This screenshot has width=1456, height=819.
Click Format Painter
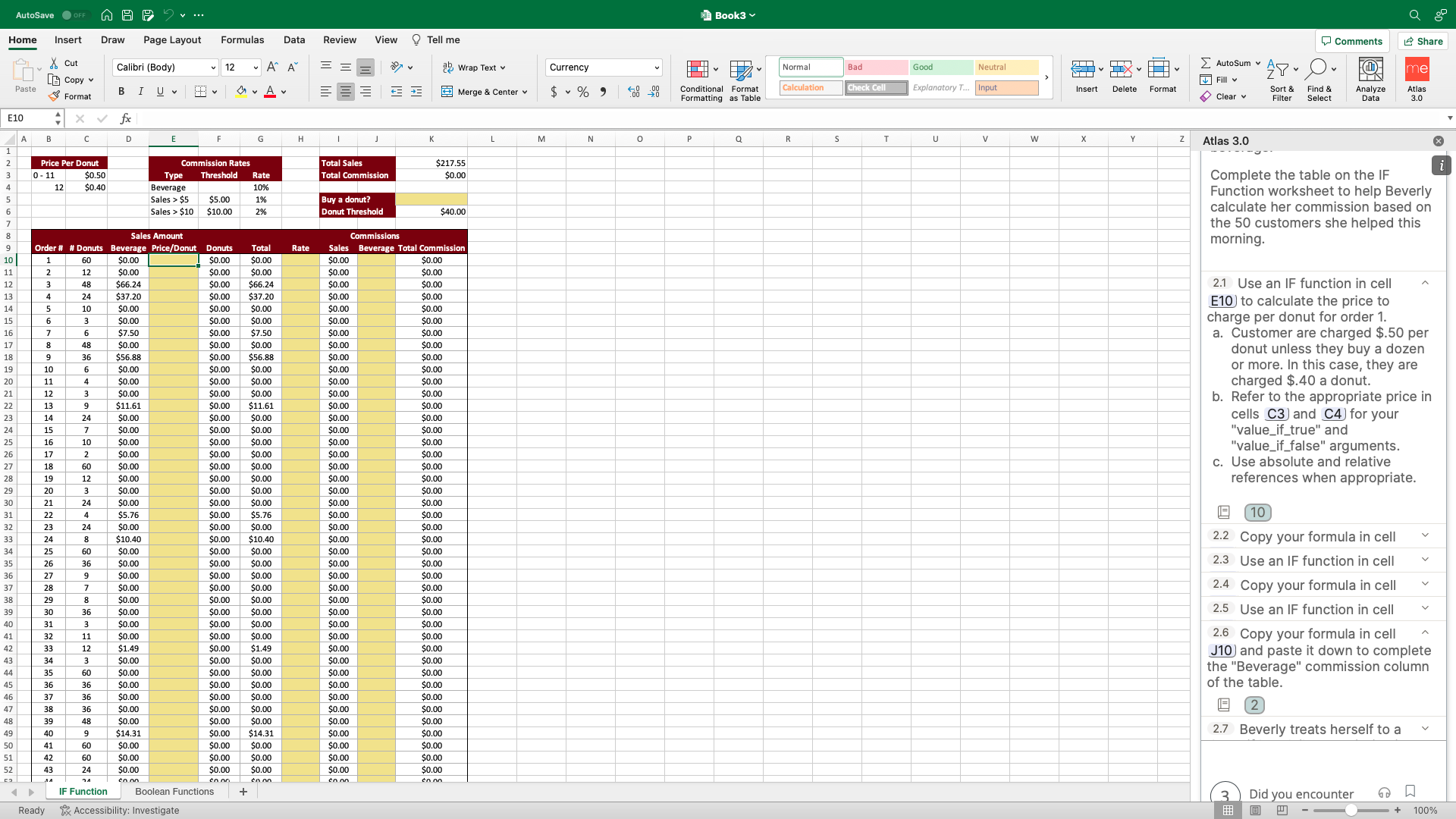click(70, 96)
